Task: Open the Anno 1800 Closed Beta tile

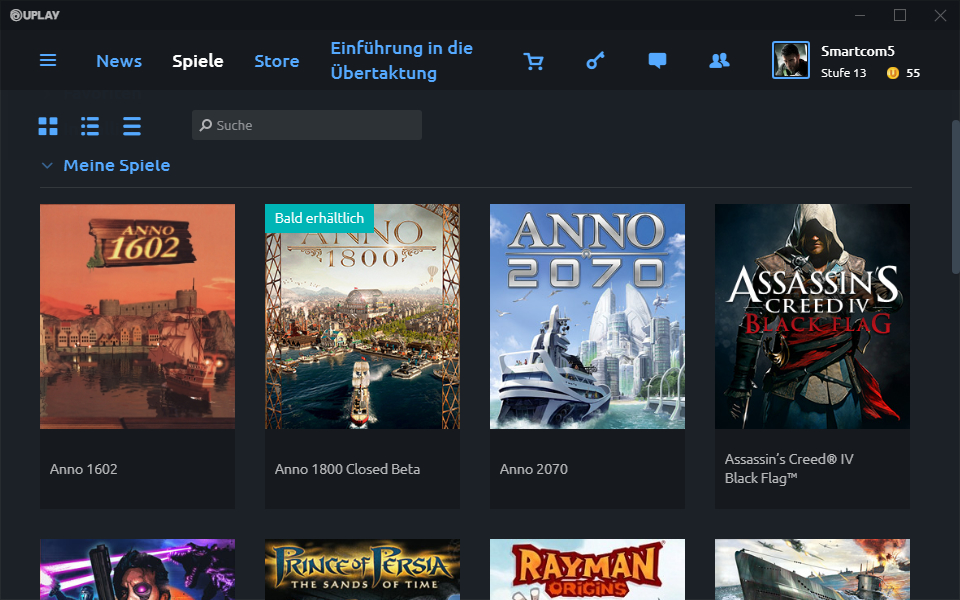Action: tap(362, 316)
